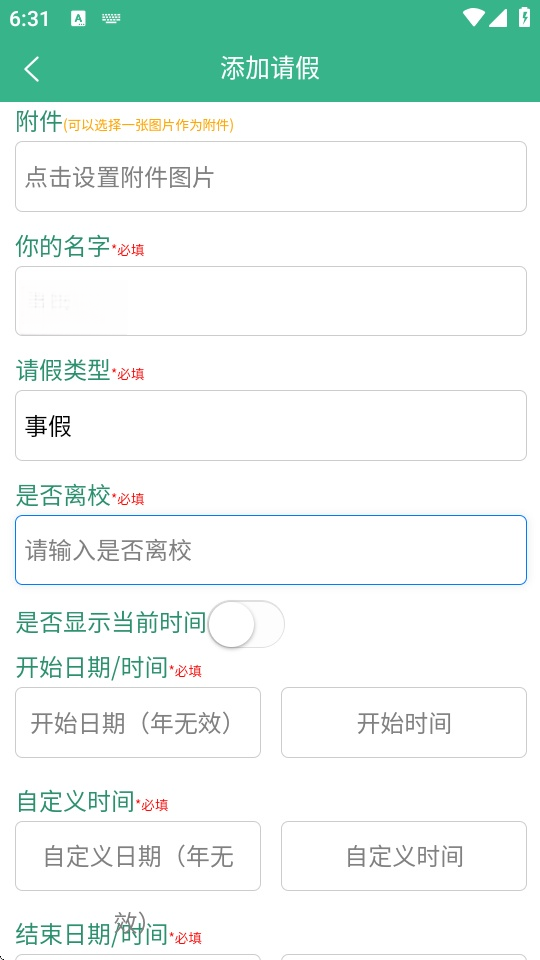Tap the cellular signal icon

(498, 17)
